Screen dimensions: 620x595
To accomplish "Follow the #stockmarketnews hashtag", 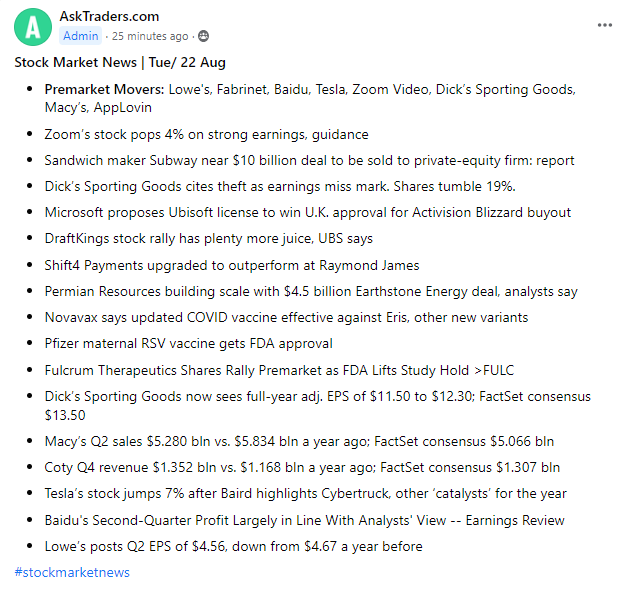I will (72, 573).
